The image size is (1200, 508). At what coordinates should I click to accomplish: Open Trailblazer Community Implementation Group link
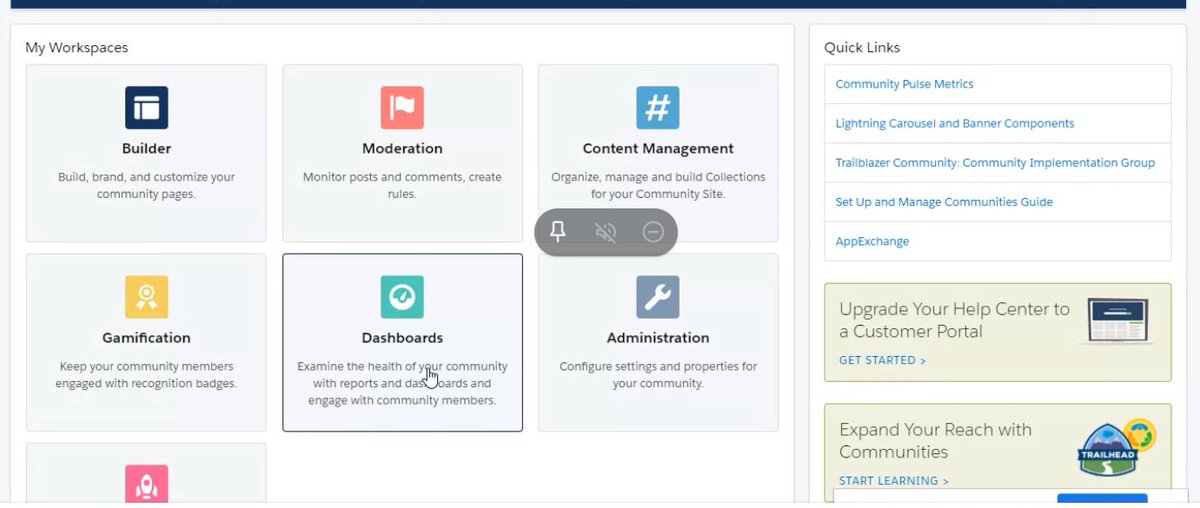click(995, 162)
